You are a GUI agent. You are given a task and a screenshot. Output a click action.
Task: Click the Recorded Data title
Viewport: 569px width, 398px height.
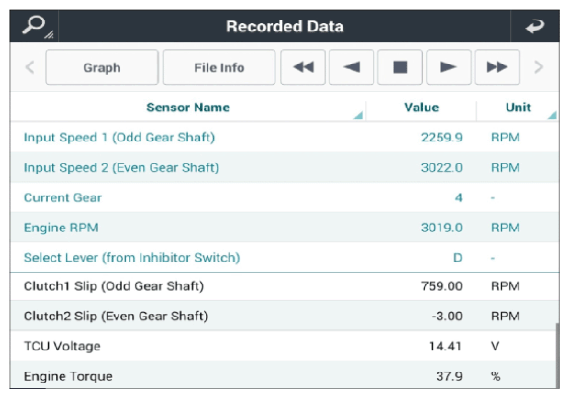click(x=284, y=26)
